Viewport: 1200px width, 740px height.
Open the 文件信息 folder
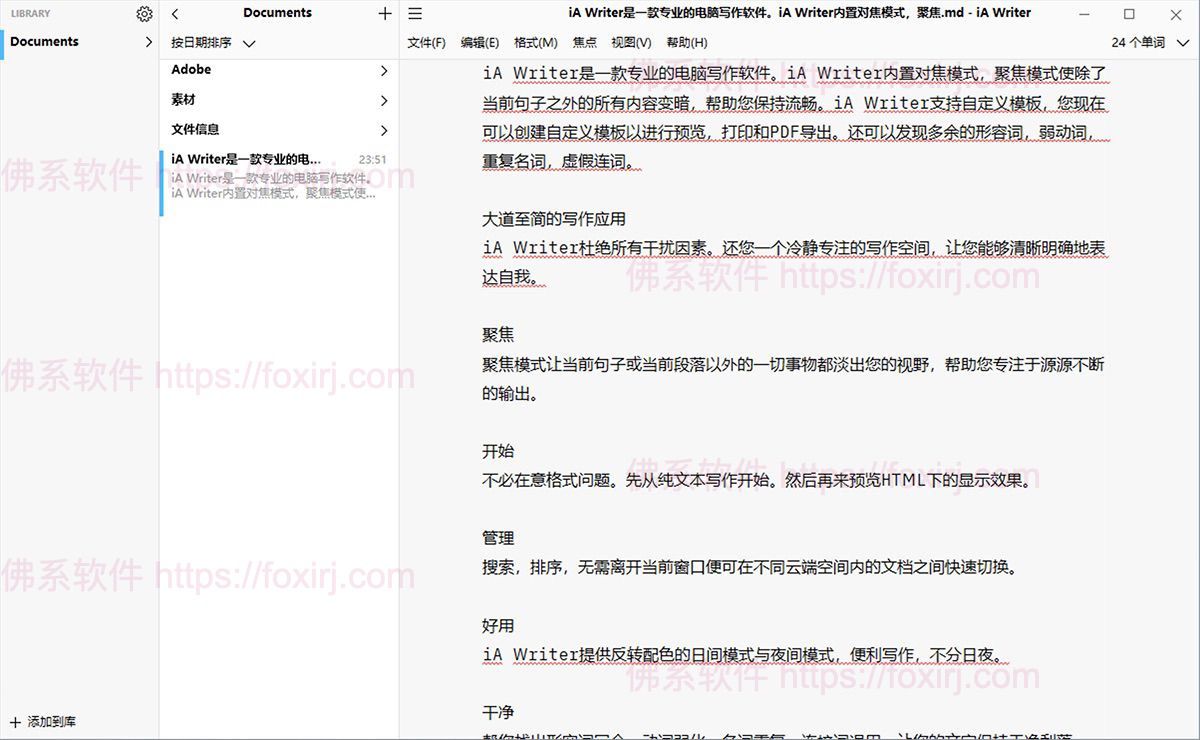[195, 130]
